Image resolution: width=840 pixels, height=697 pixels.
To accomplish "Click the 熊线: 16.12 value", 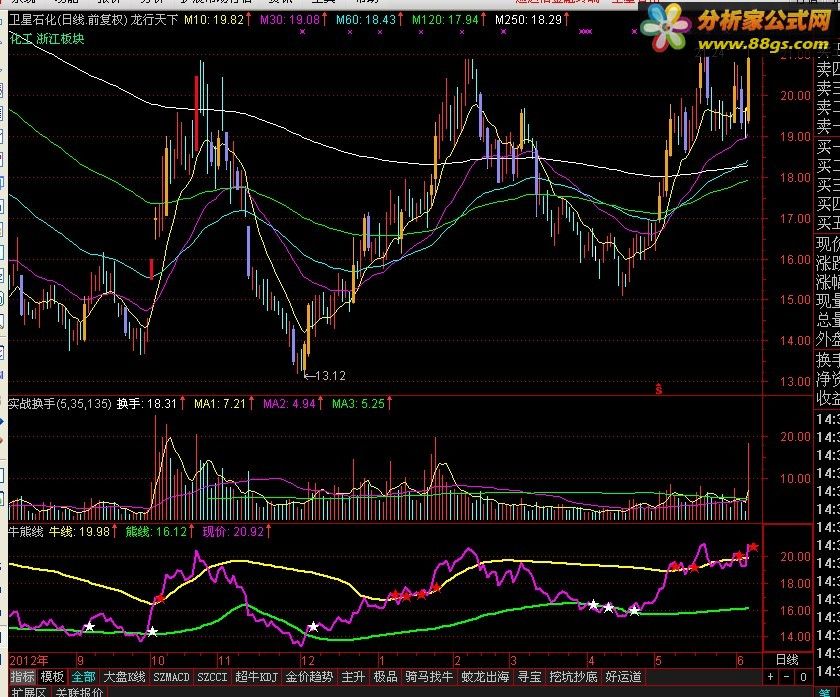I will coord(156,531).
